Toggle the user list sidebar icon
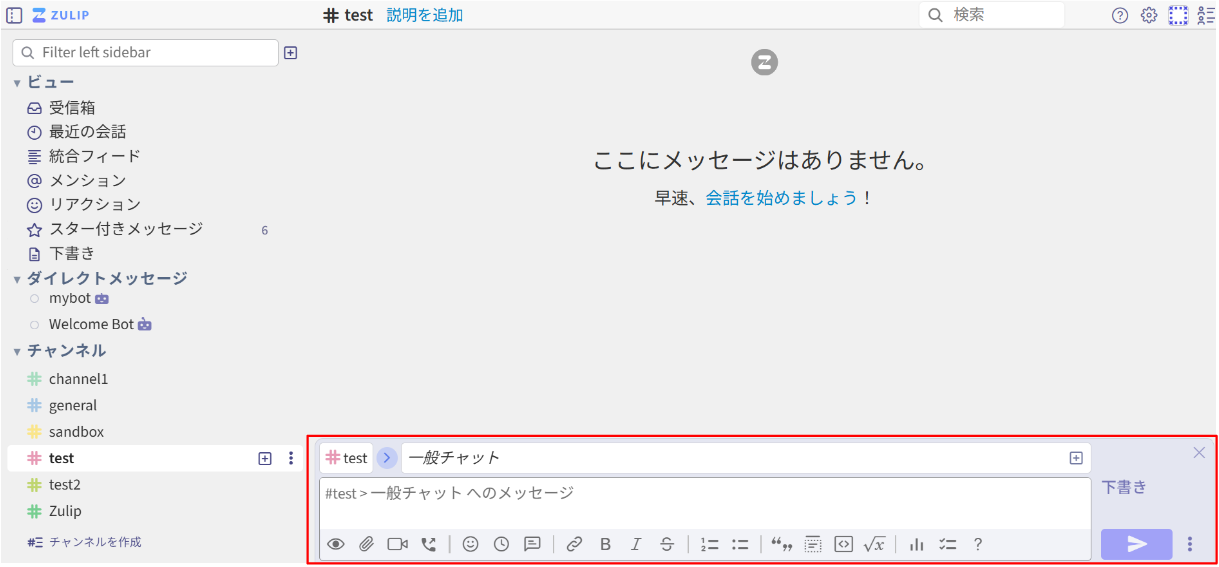The width and height of the screenshot is (1219, 567). tap(1206, 15)
